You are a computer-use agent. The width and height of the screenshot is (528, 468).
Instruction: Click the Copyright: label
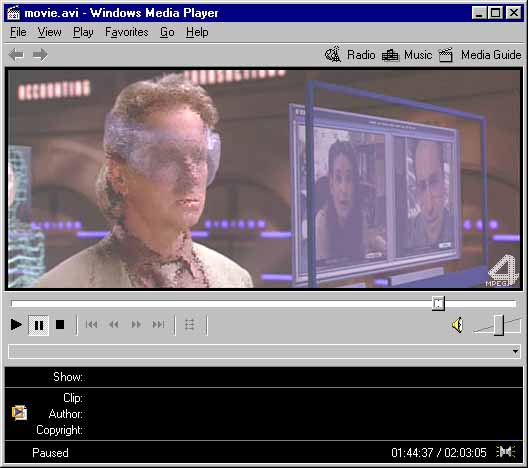[60, 430]
